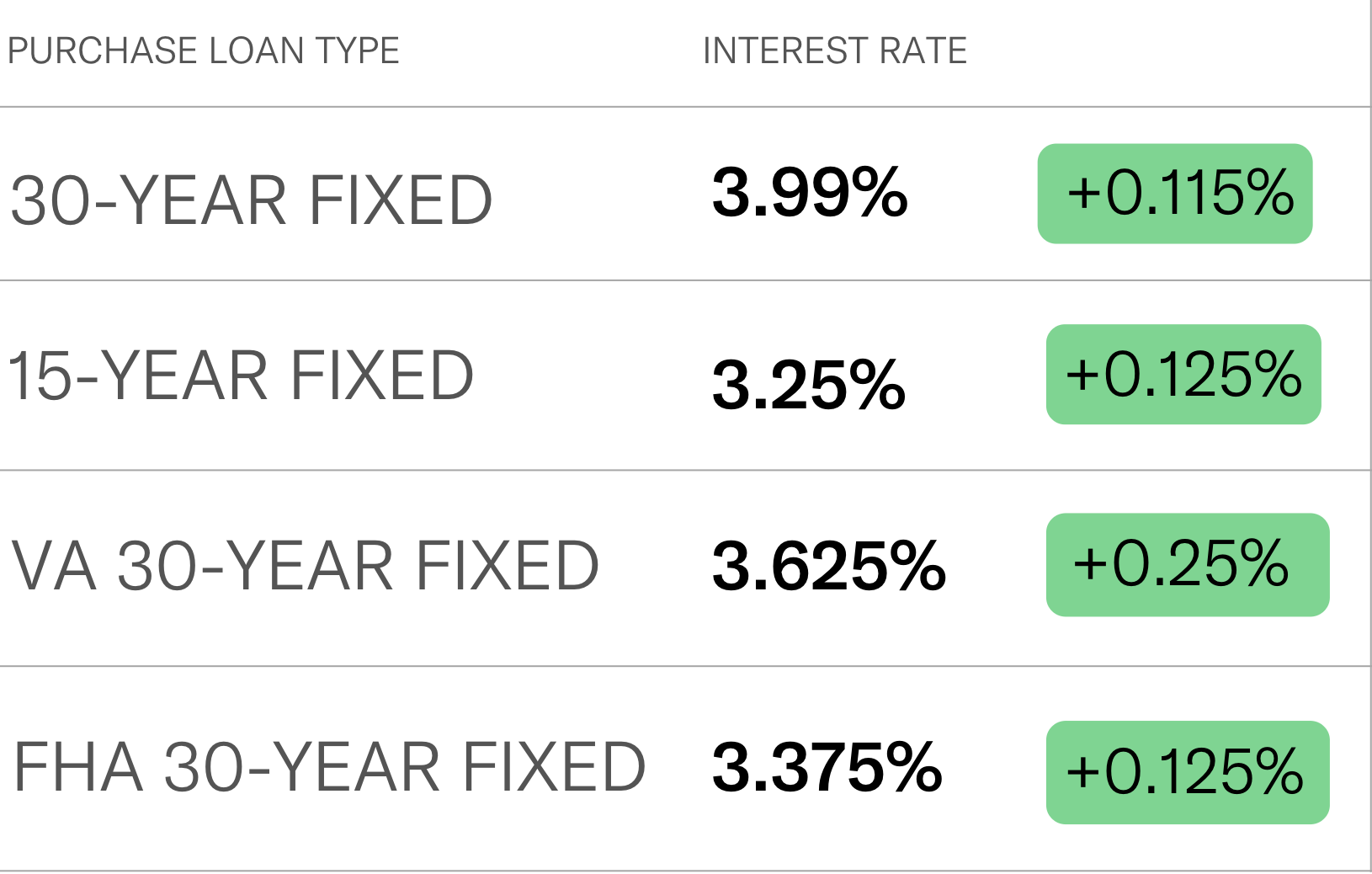1372x874 pixels.
Task: Choose the lowest interest rate shown
Action: [809, 385]
